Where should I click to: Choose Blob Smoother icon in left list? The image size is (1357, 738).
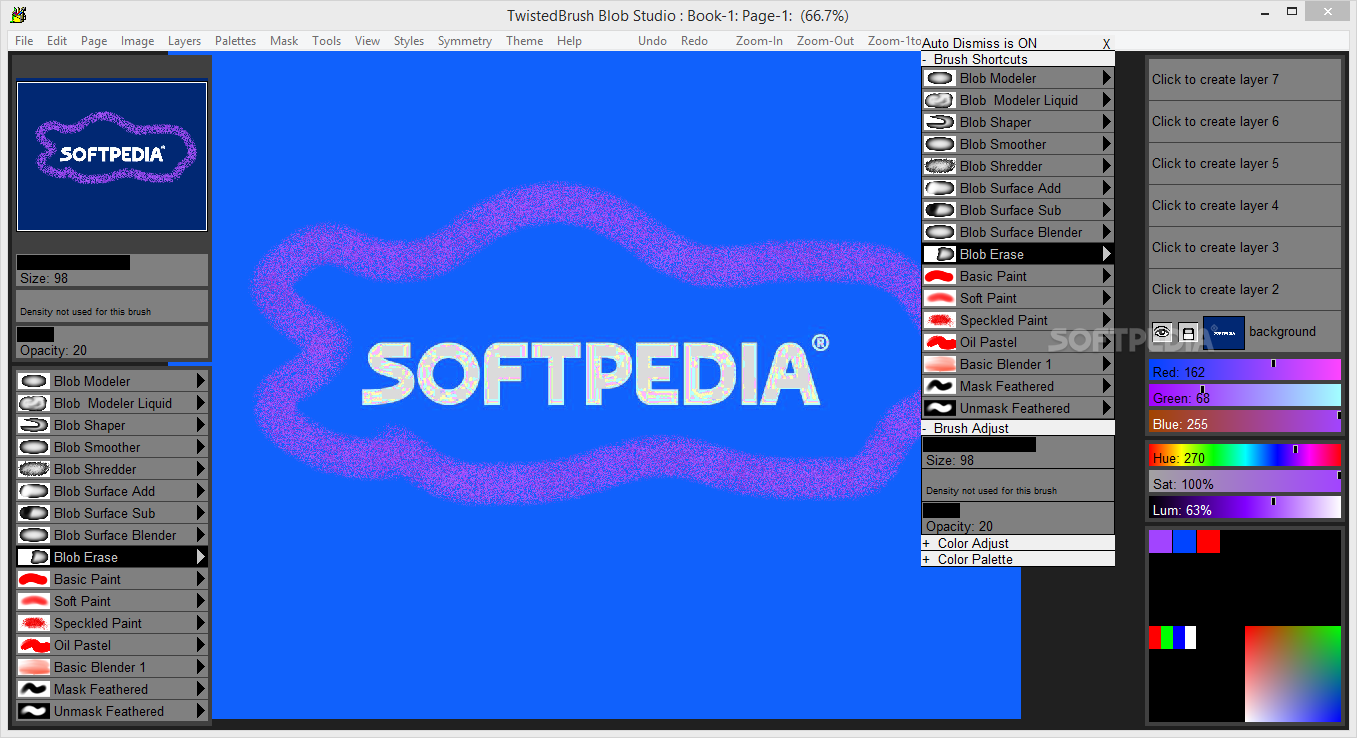click(34, 447)
